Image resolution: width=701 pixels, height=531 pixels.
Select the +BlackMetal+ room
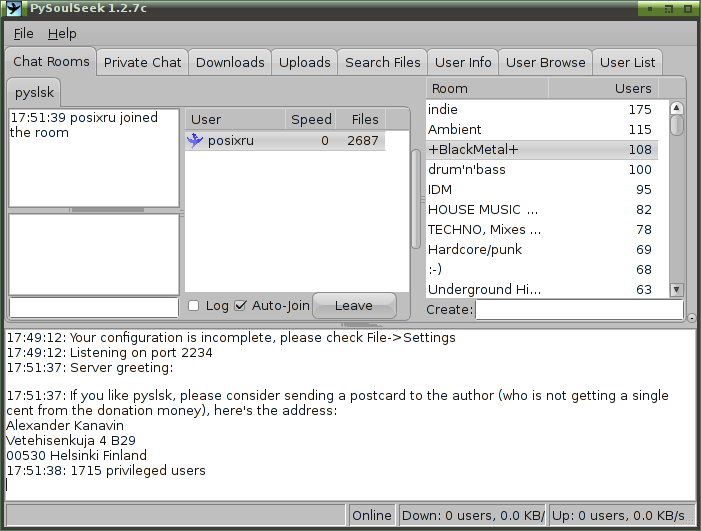point(542,149)
